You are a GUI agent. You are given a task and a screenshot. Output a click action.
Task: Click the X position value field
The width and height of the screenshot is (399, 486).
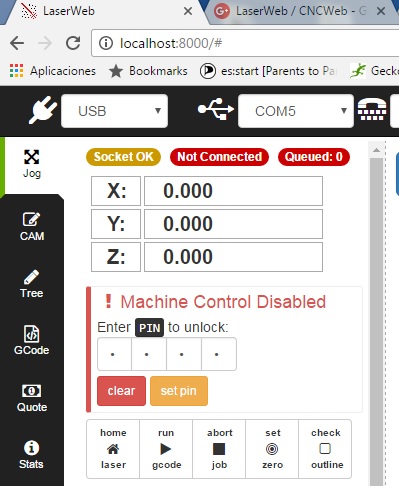[233, 191]
